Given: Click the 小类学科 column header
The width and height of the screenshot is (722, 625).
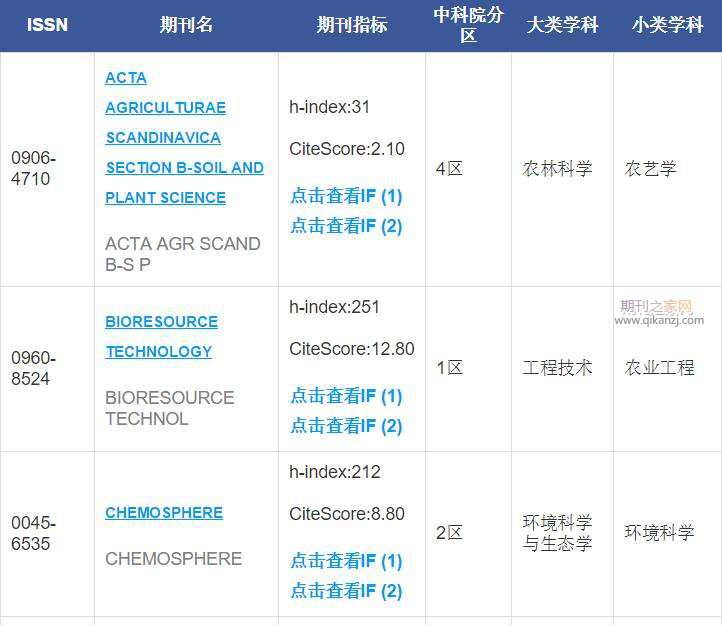Looking at the screenshot, I should click(x=667, y=25).
